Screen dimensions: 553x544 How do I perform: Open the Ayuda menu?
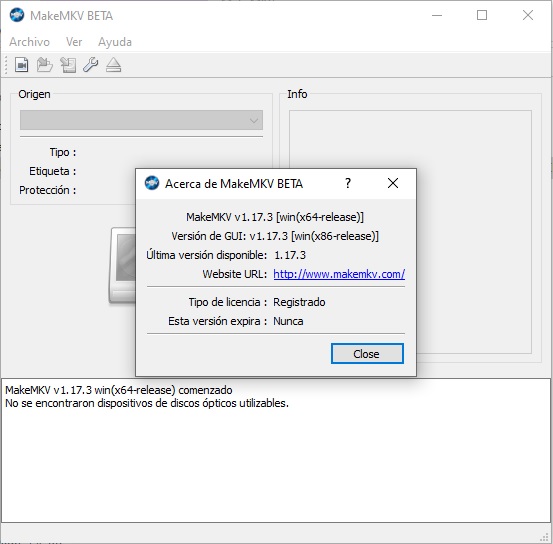[115, 42]
